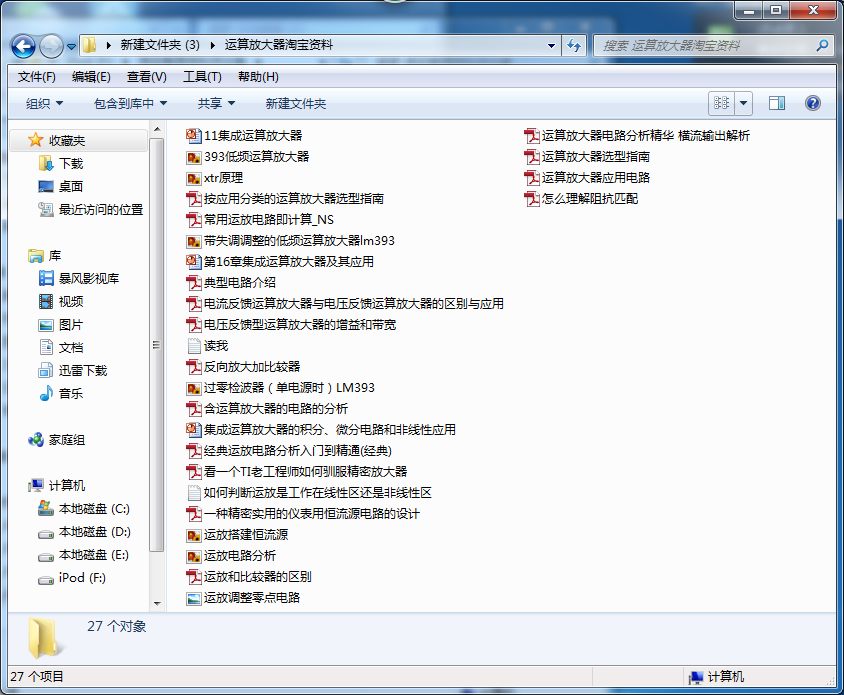Select icon of 带失调调整的低频运算放大器lm393

[x=193, y=241]
